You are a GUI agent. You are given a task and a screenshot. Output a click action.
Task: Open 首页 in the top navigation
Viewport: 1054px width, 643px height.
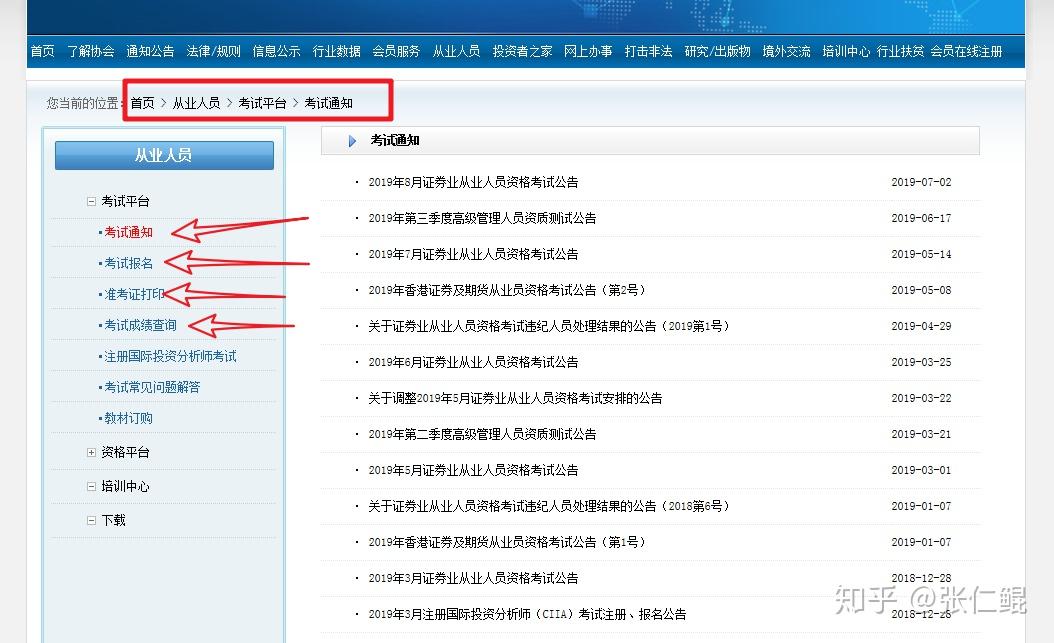coord(42,51)
